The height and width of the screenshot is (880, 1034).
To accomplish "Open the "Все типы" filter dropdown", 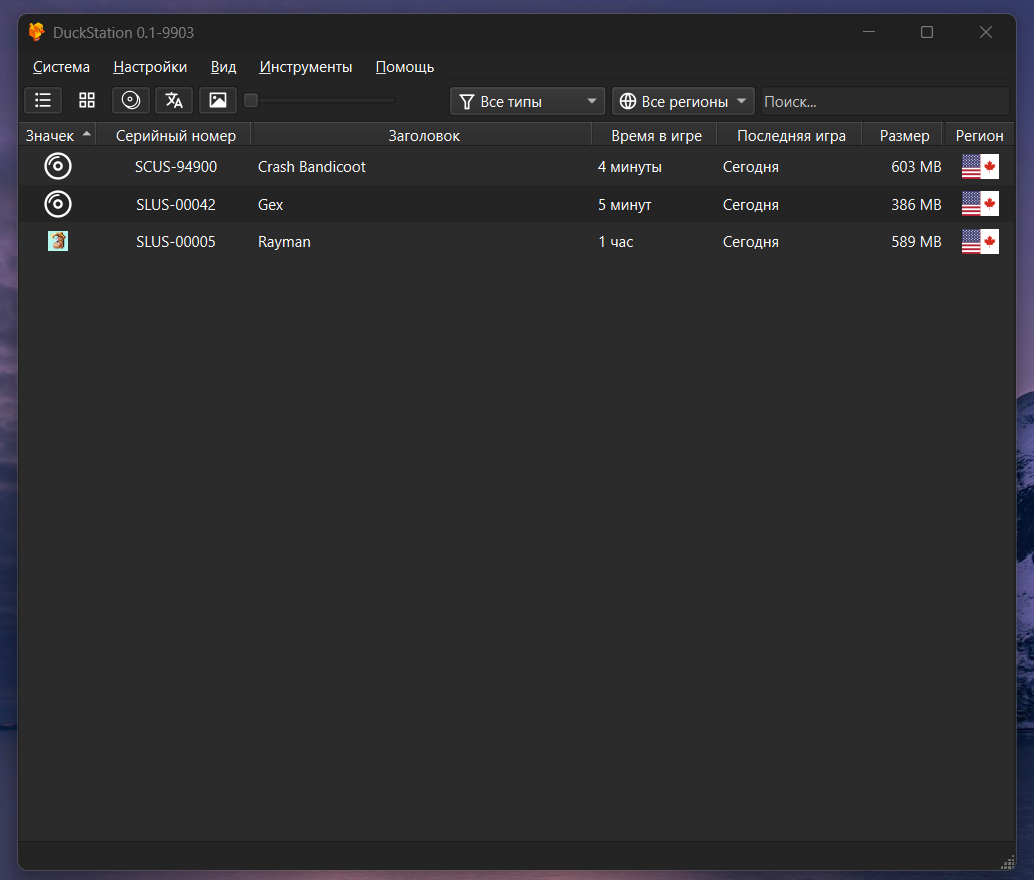I will click(527, 102).
